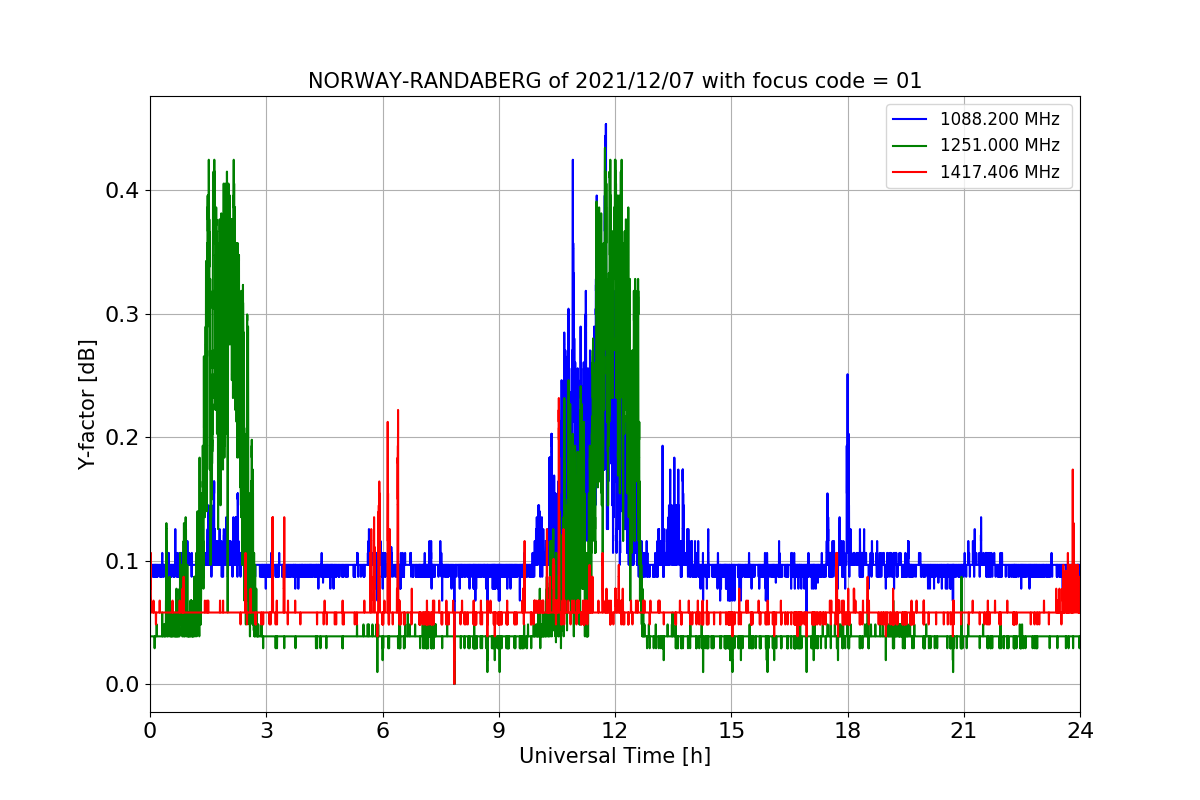Viewport: 1200px width, 800px height.
Task: Click the x-axis tick label 9
Action: pos(499,730)
